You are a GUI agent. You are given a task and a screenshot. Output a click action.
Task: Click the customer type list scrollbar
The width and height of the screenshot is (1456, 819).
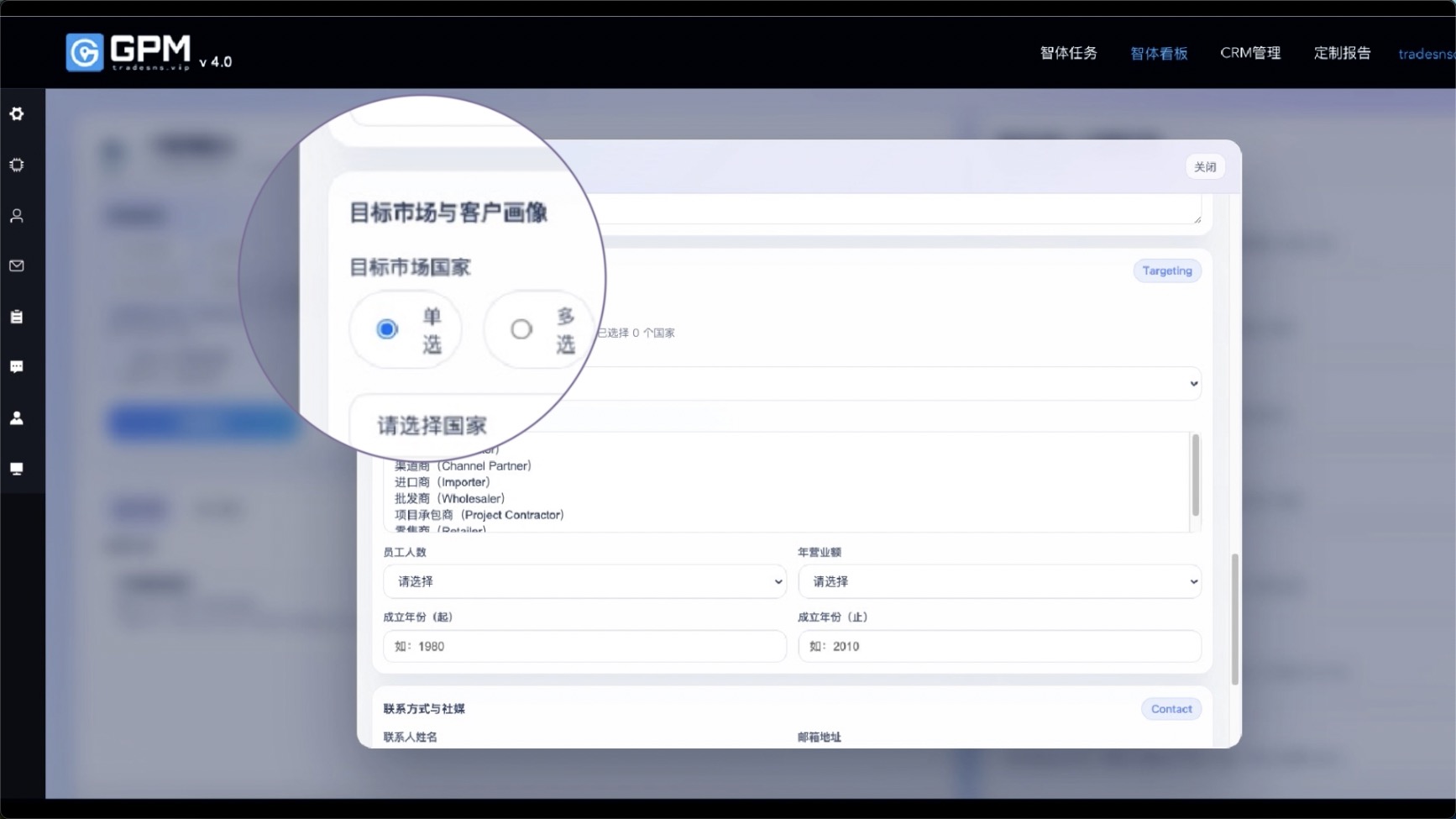coord(1195,476)
